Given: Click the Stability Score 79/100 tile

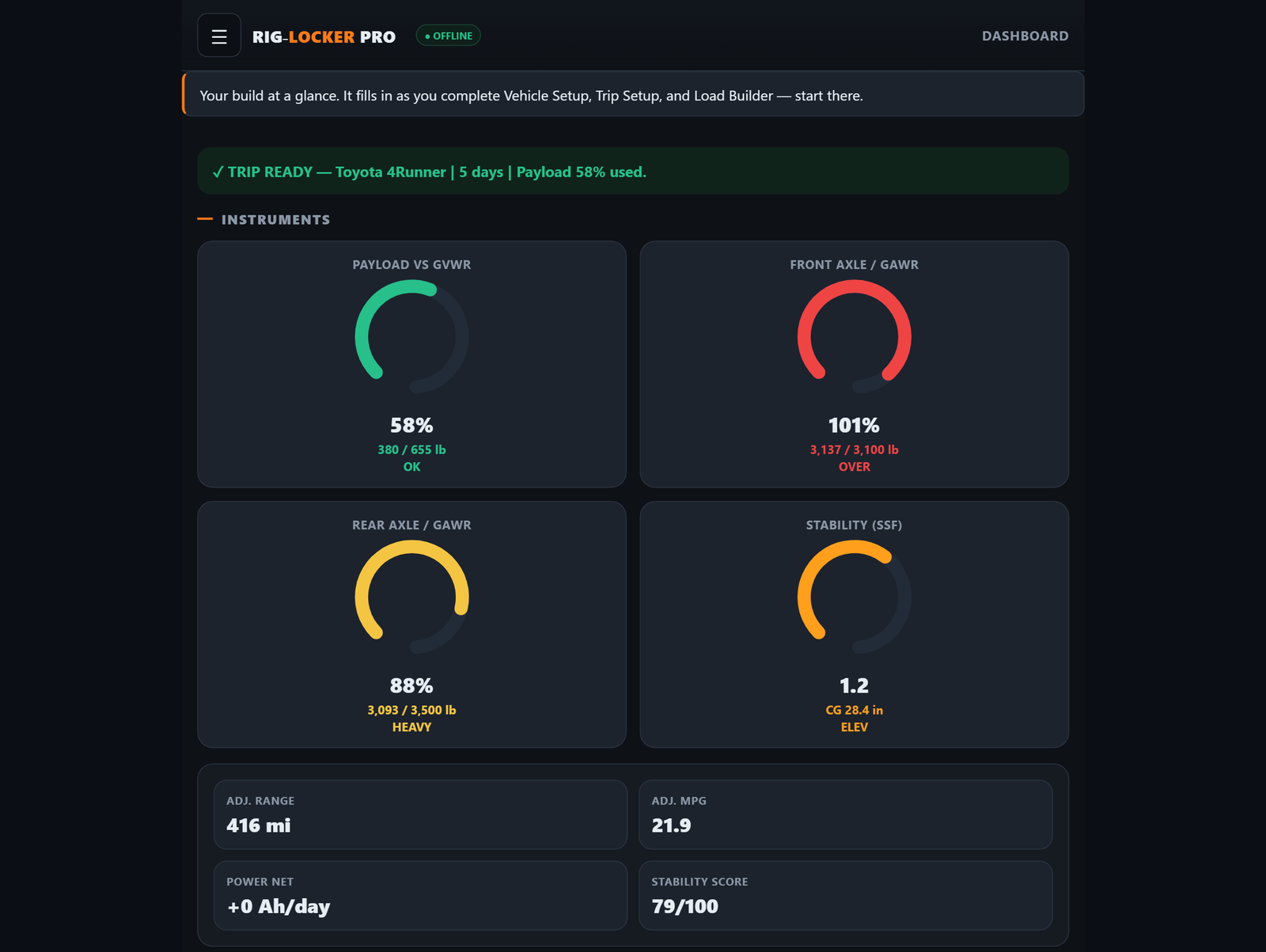Looking at the screenshot, I should click(846, 896).
